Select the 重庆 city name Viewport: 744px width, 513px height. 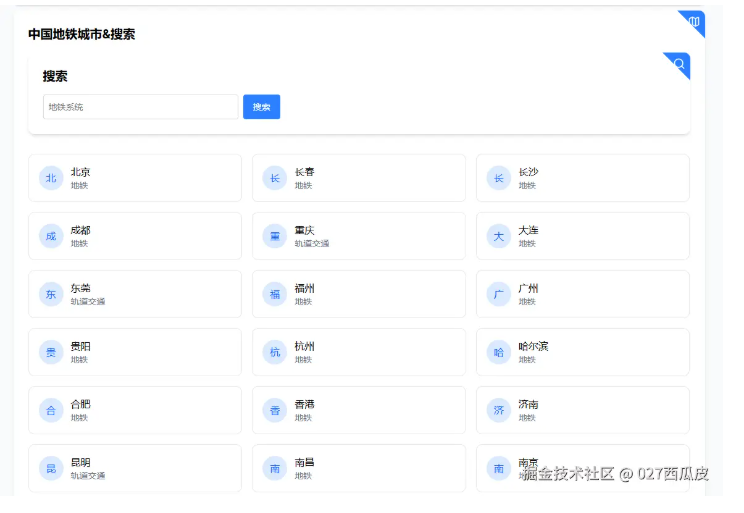click(304, 230)
